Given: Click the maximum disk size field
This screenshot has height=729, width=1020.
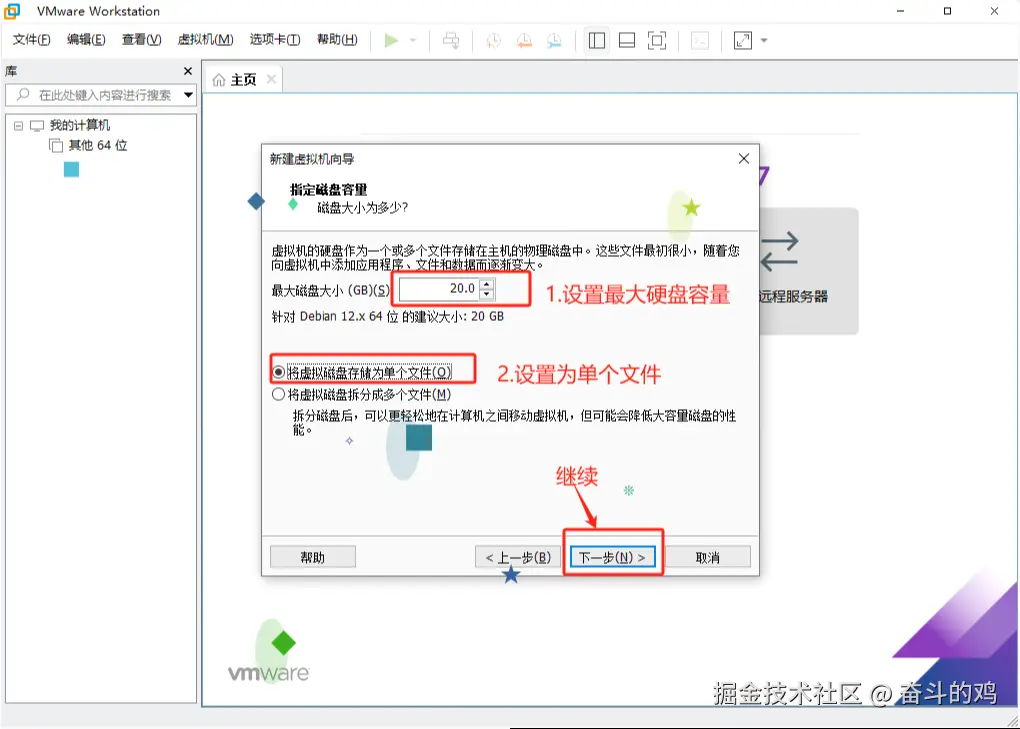Looking at the screenshot, I should (x=439, y=289).
